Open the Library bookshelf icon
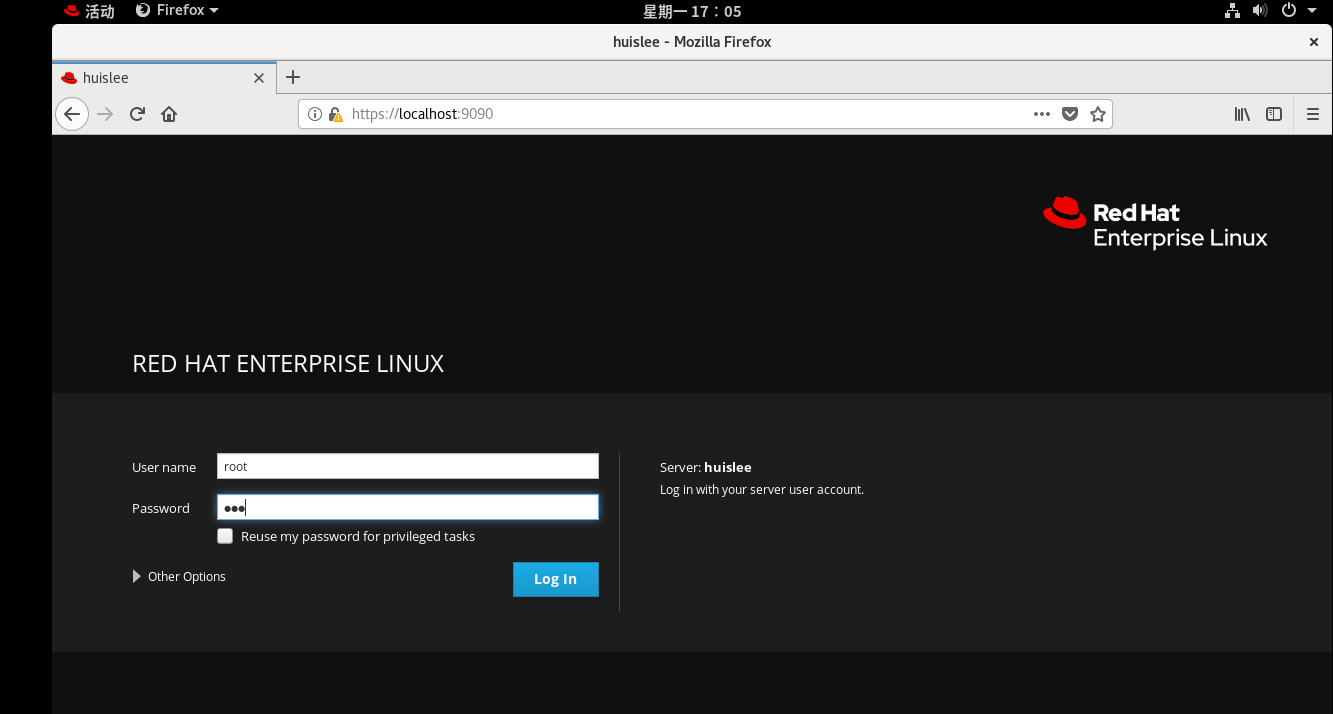Image resolution: width=1333 pixels, height=714 pixels. (x=1242, y=114)
